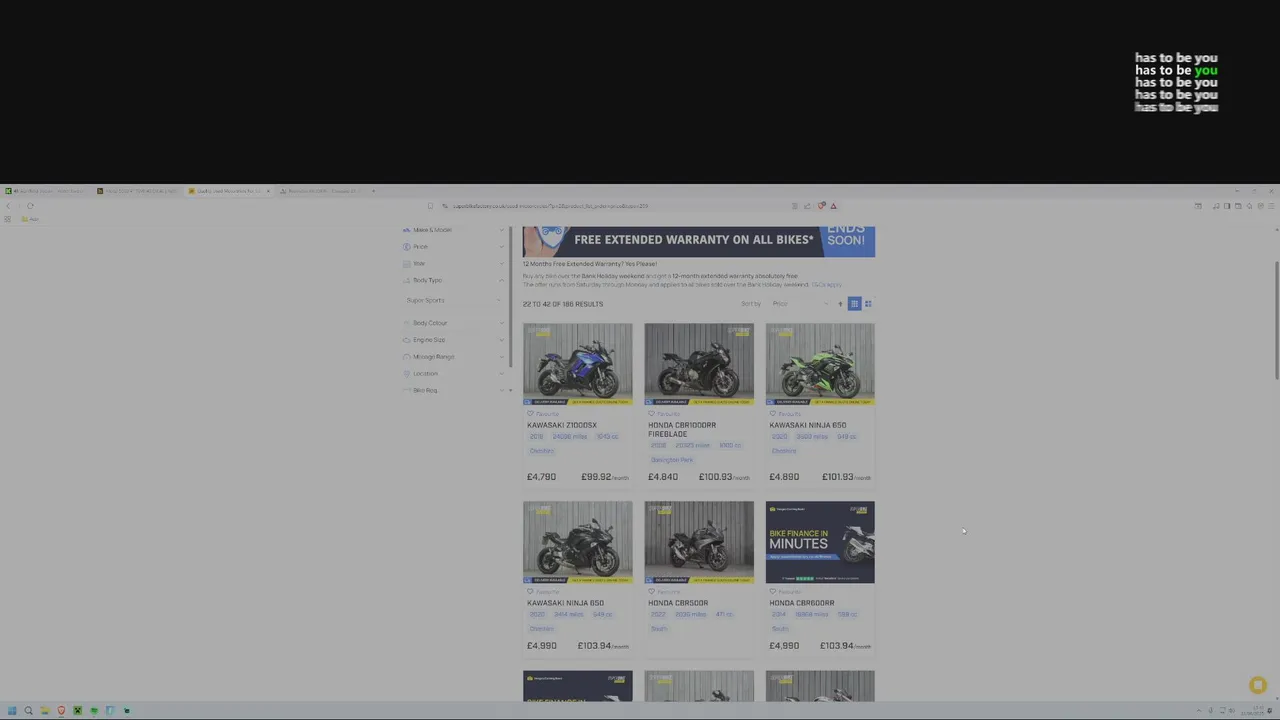Click the 22 to 42 of 186 results text

coord(563,304)
